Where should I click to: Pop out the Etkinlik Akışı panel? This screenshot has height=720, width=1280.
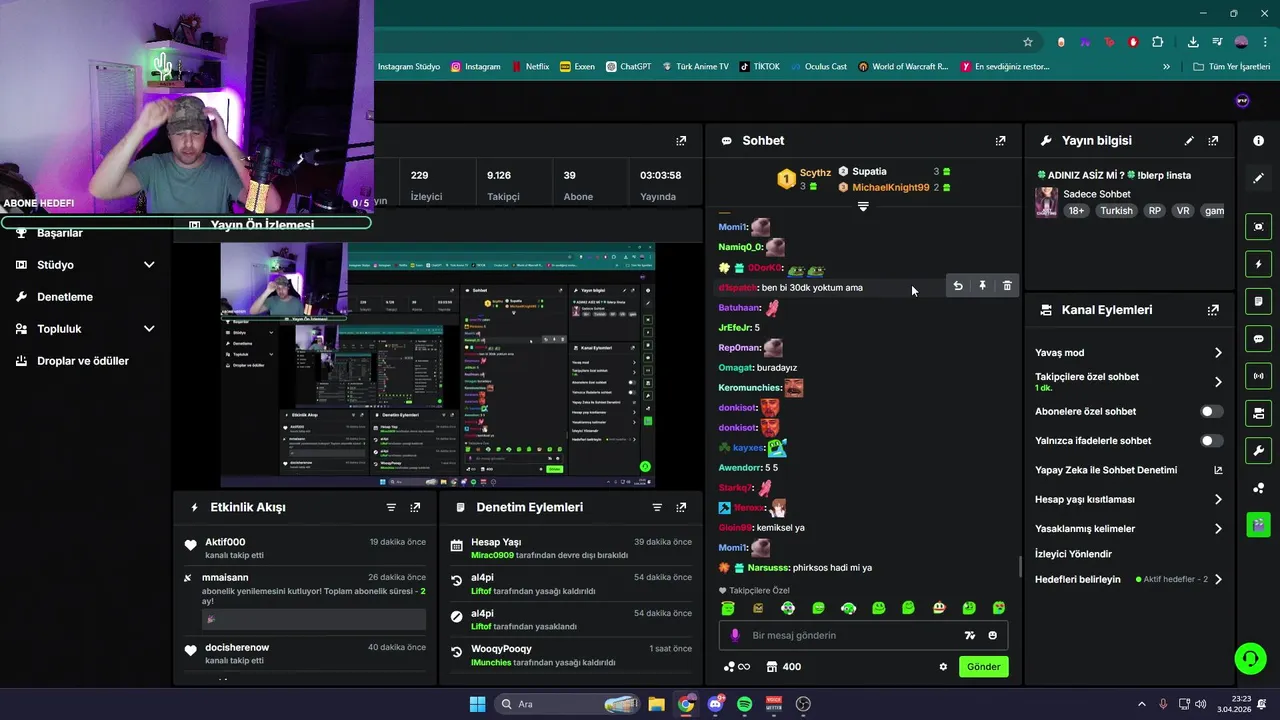point(415,507)
